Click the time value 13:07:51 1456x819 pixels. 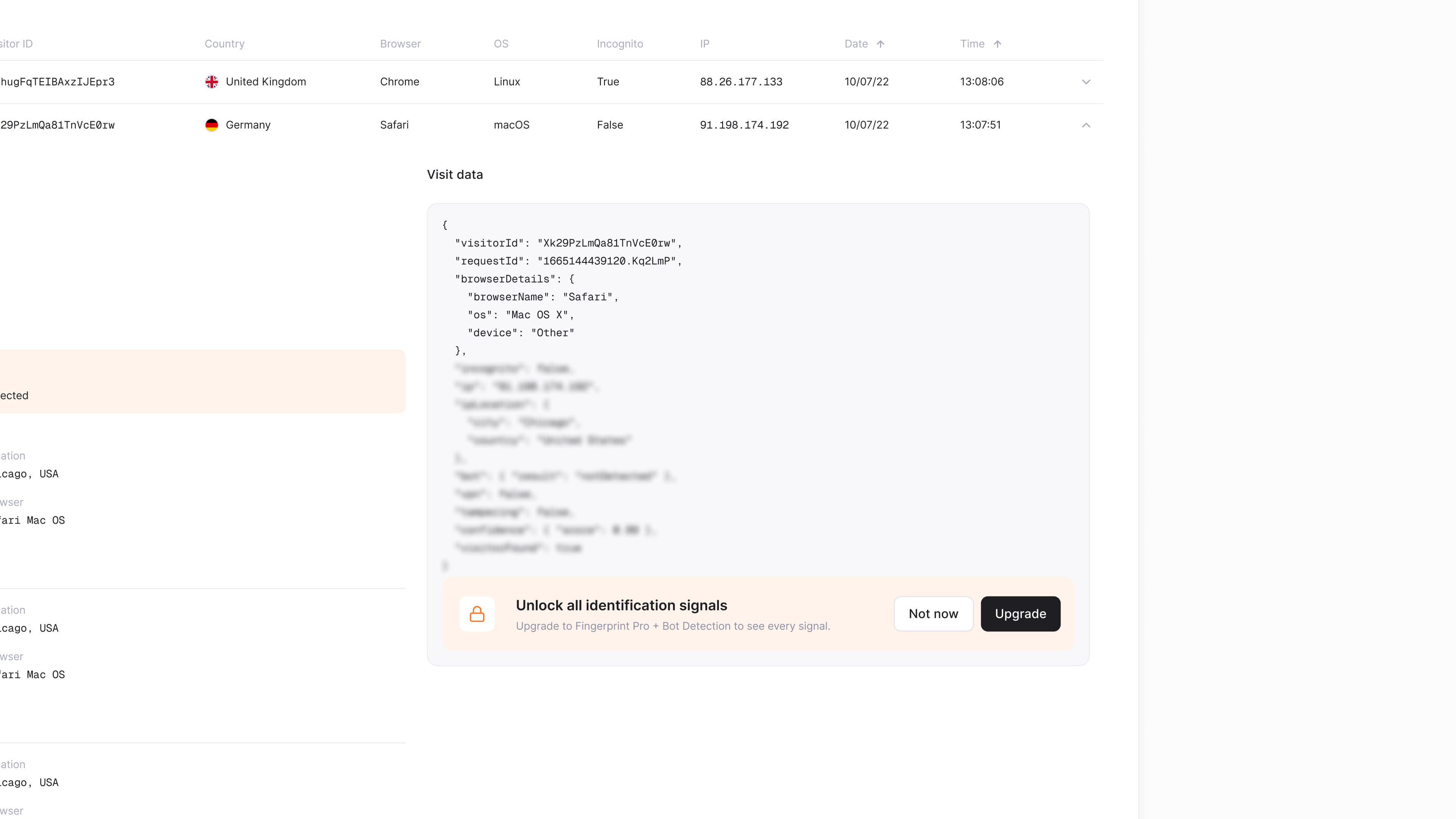point(980,125)
